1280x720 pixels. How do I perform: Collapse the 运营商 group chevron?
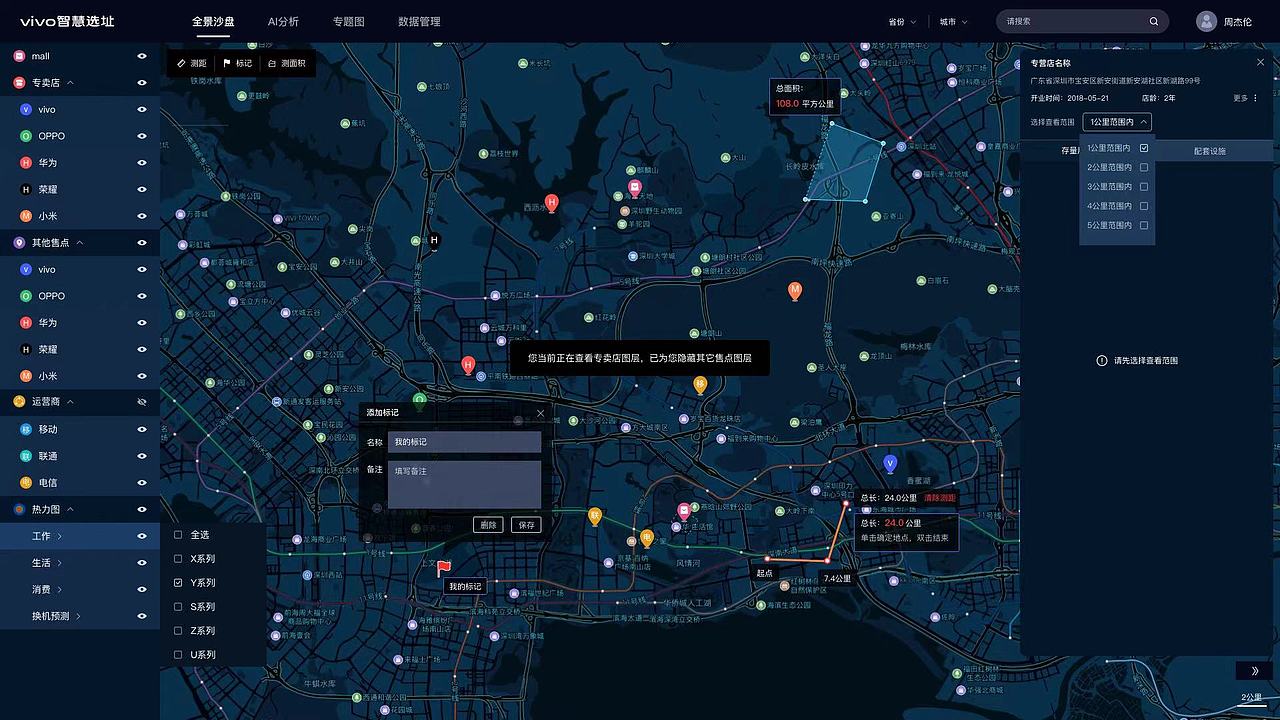click(x=70, y=402)
